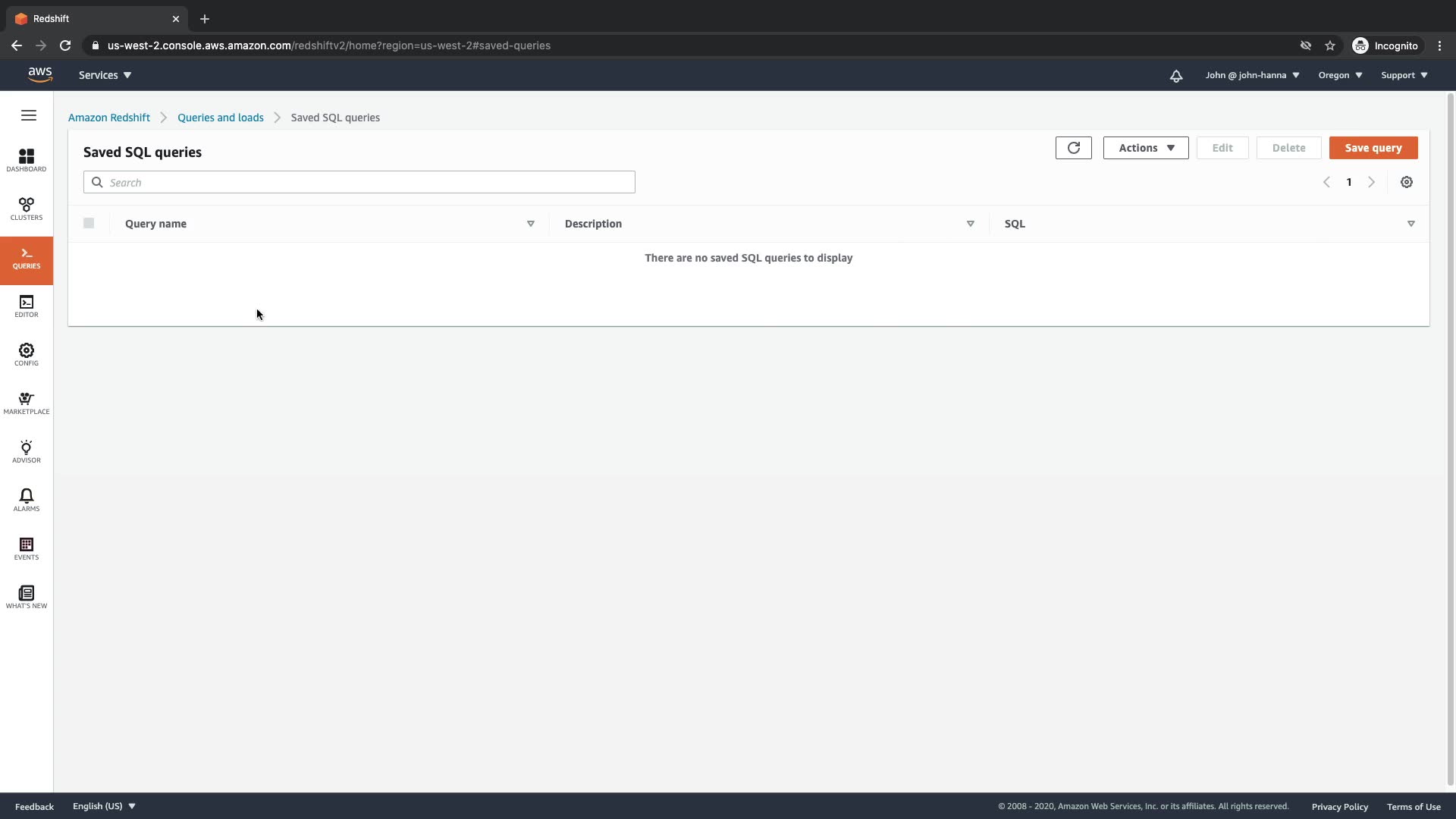The image size is (1456, 819).
Task: Open Config in the sidebar
Action: 27,354
